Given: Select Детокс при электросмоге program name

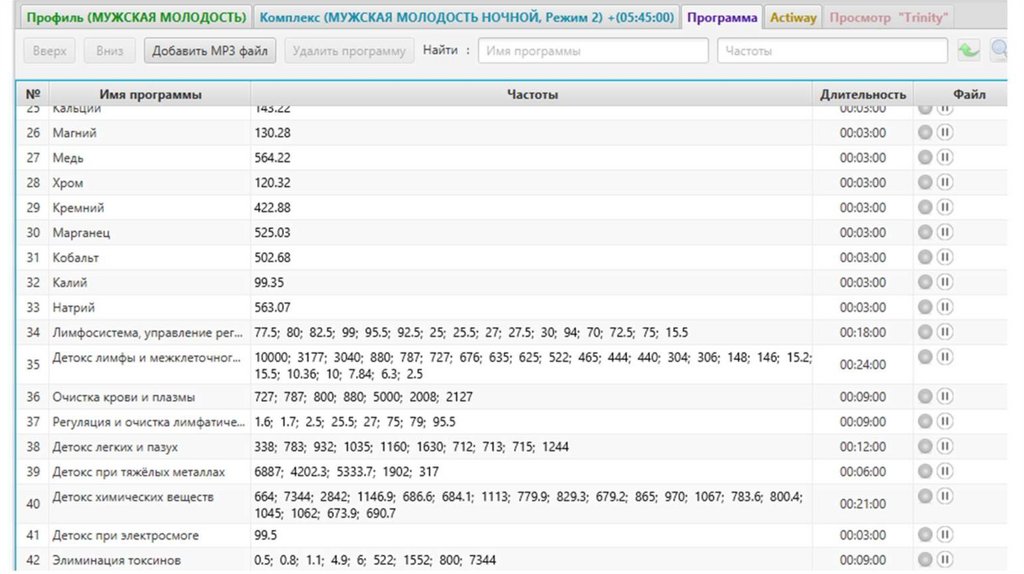Looking at the screenshot, I should (x=125, y=535).
